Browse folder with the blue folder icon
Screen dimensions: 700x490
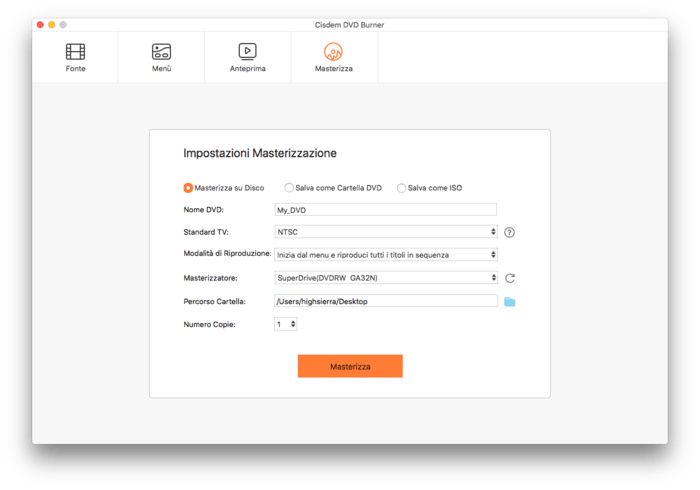click(509, 301)
